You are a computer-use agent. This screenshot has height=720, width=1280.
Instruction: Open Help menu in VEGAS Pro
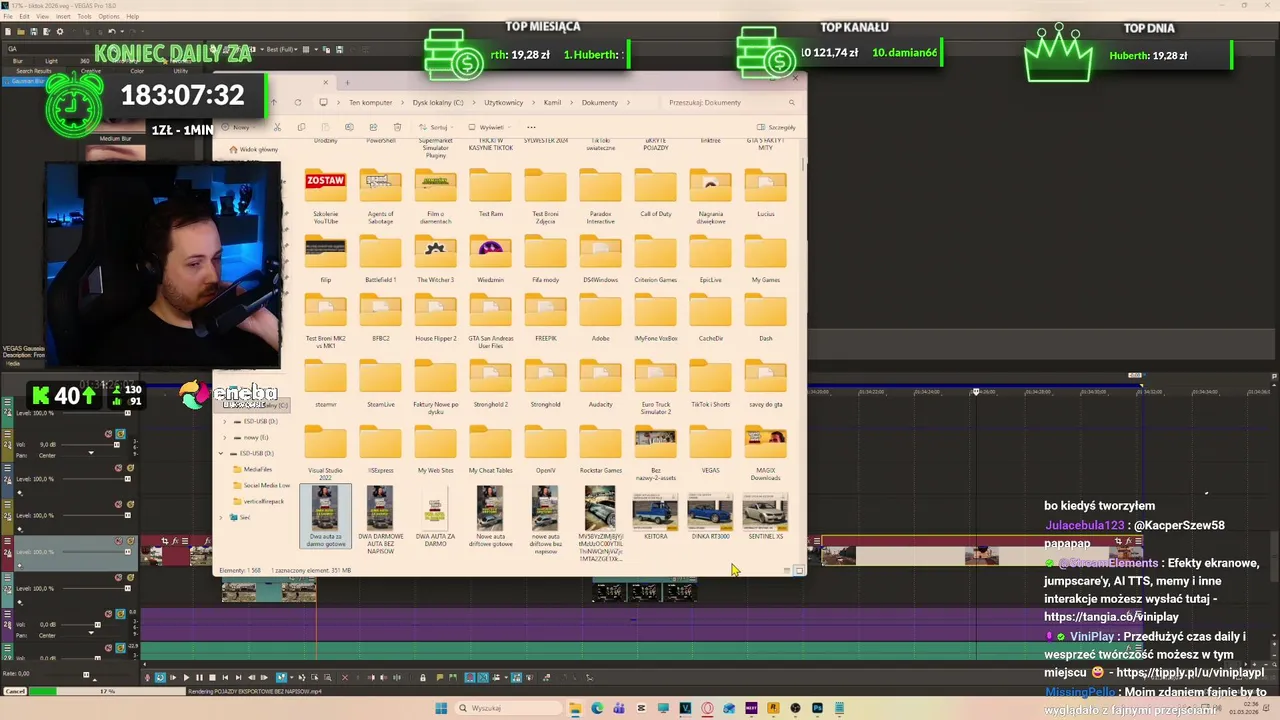tap(133, 16)
